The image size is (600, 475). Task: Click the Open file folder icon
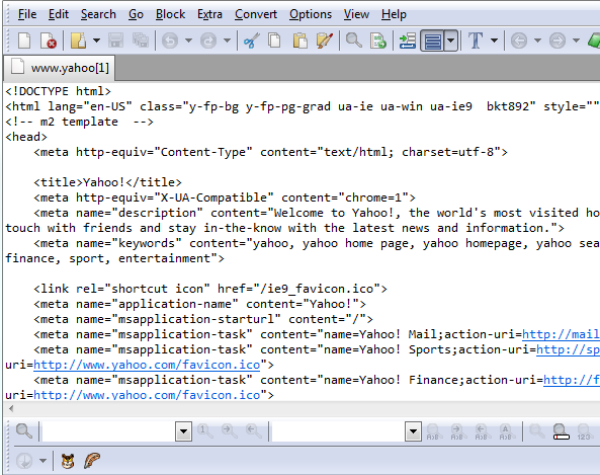[x=78, y=41]
